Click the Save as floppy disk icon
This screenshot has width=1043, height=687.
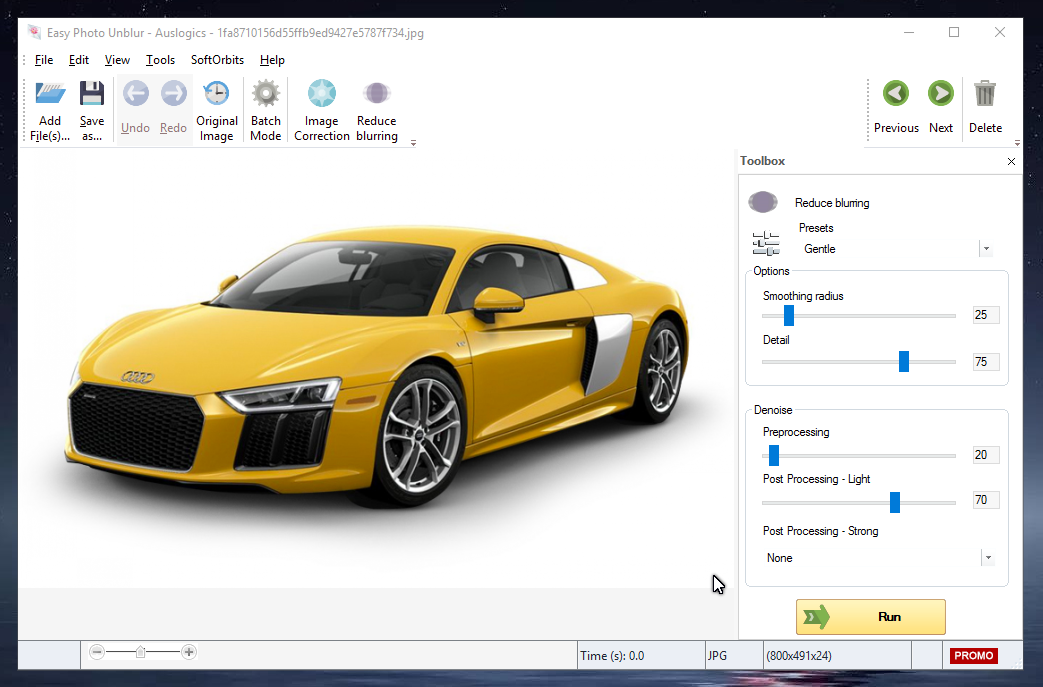click(x=92, y=94)
